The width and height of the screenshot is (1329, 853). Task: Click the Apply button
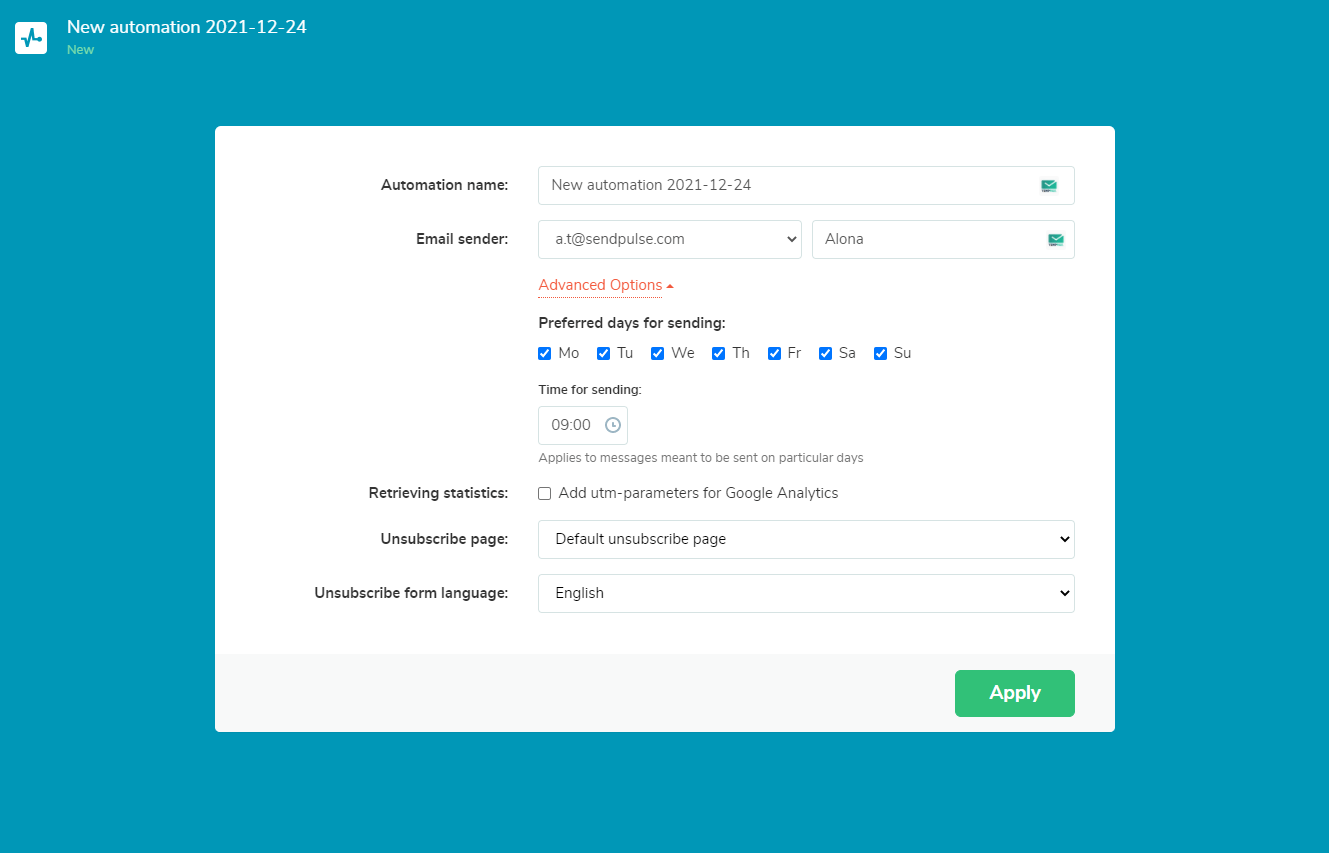tap(1015, 693)
